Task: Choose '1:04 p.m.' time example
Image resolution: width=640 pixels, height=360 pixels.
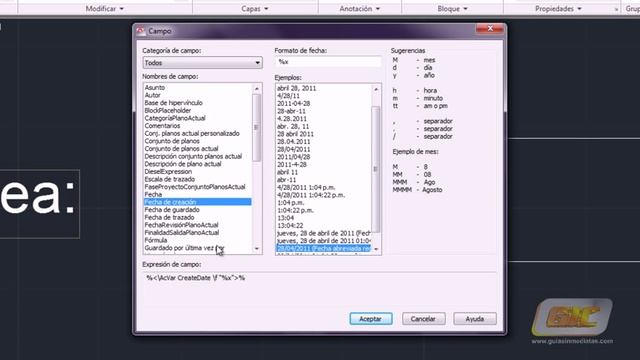Action: [290, 202]
